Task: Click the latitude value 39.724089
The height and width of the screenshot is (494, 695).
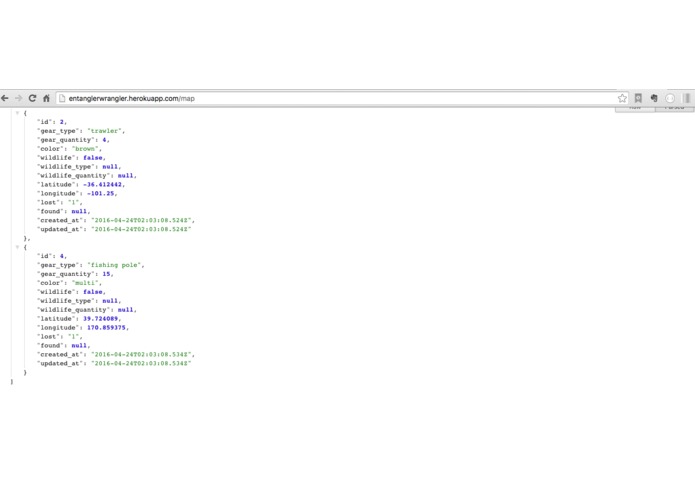Action: (101, 319)
